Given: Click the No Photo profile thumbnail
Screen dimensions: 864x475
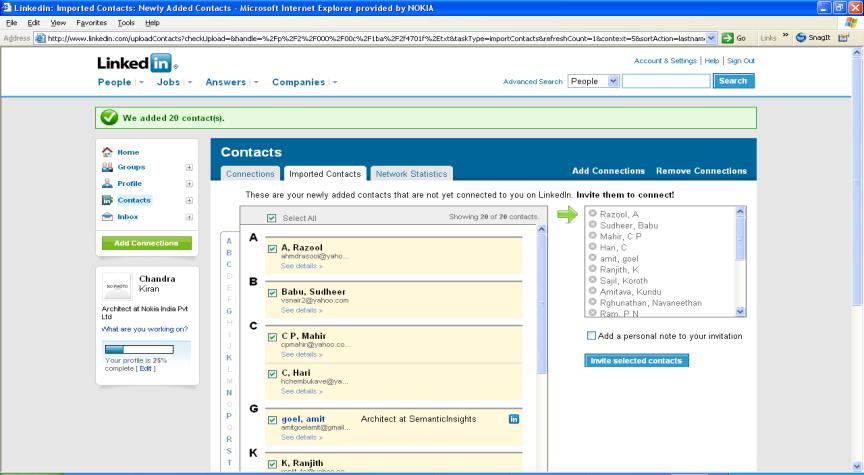Looking at the screenshot, I should [117, 287].
